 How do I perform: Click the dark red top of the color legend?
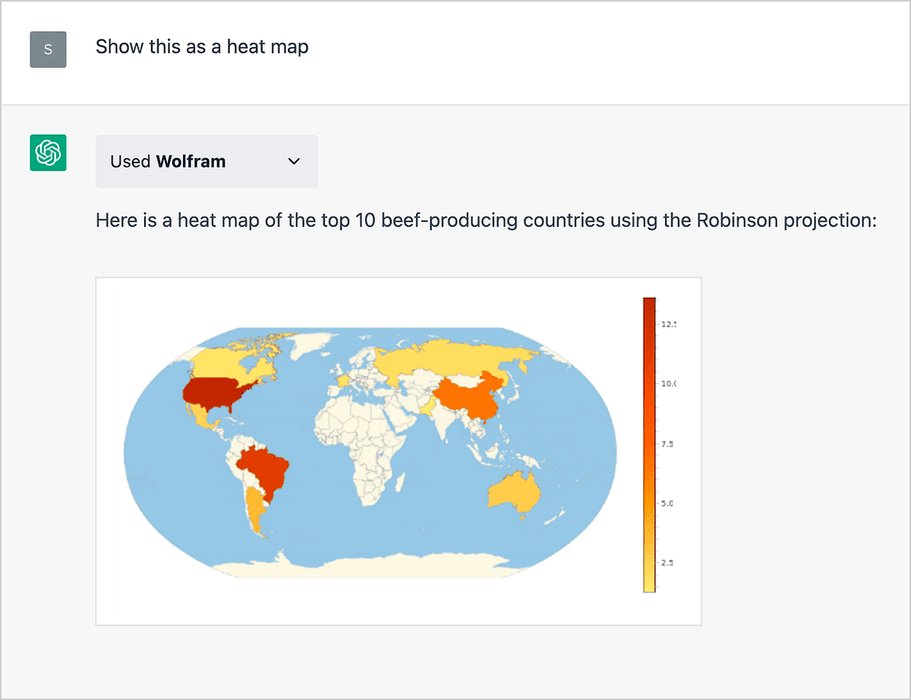pos(649,306)
